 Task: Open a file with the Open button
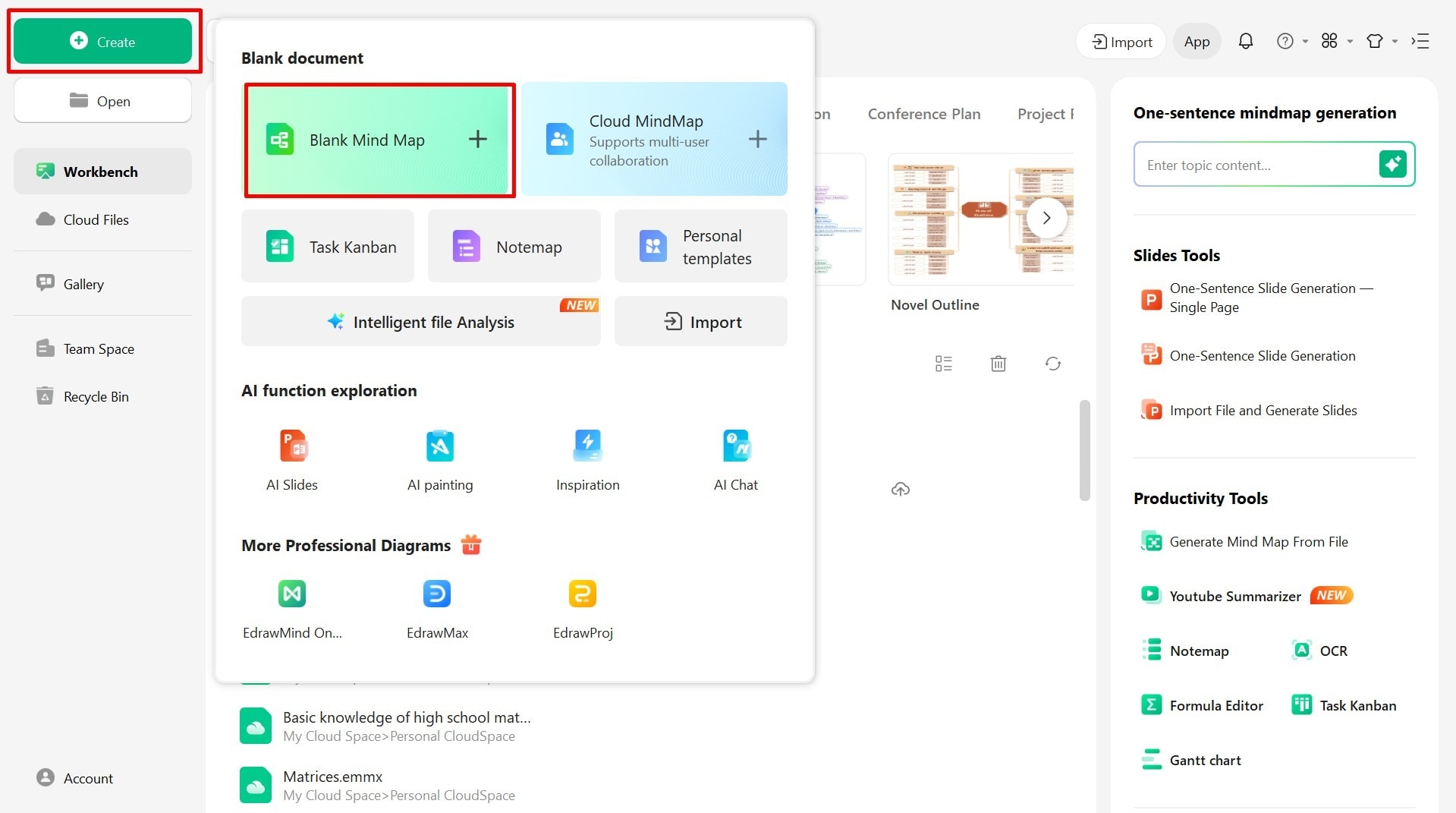click(102, 101)
